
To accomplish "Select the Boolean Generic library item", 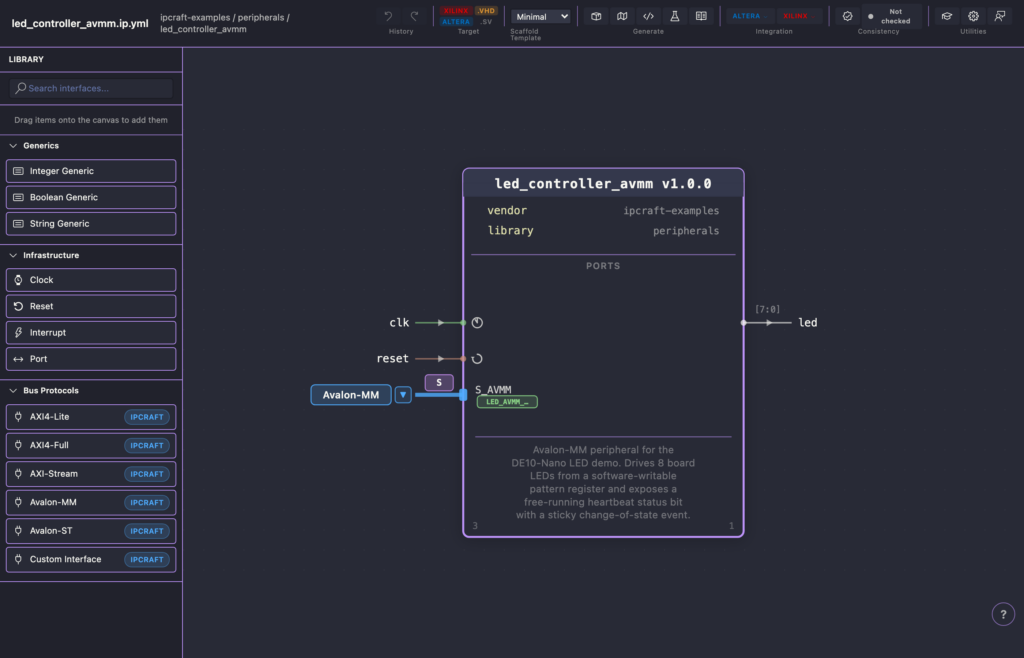I will tap(91, 197).
